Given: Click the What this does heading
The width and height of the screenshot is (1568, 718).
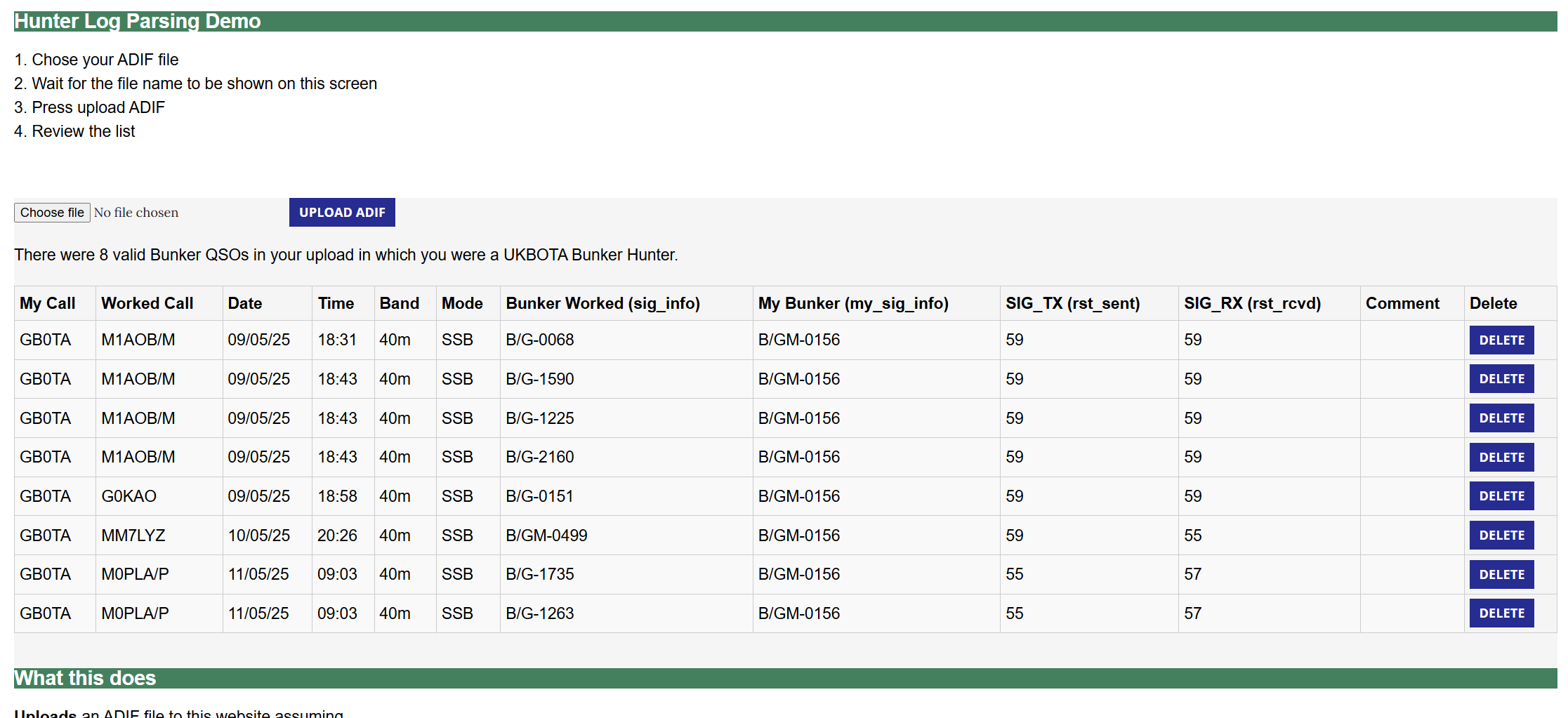Looking at the screenshot, I should point(85,678).
